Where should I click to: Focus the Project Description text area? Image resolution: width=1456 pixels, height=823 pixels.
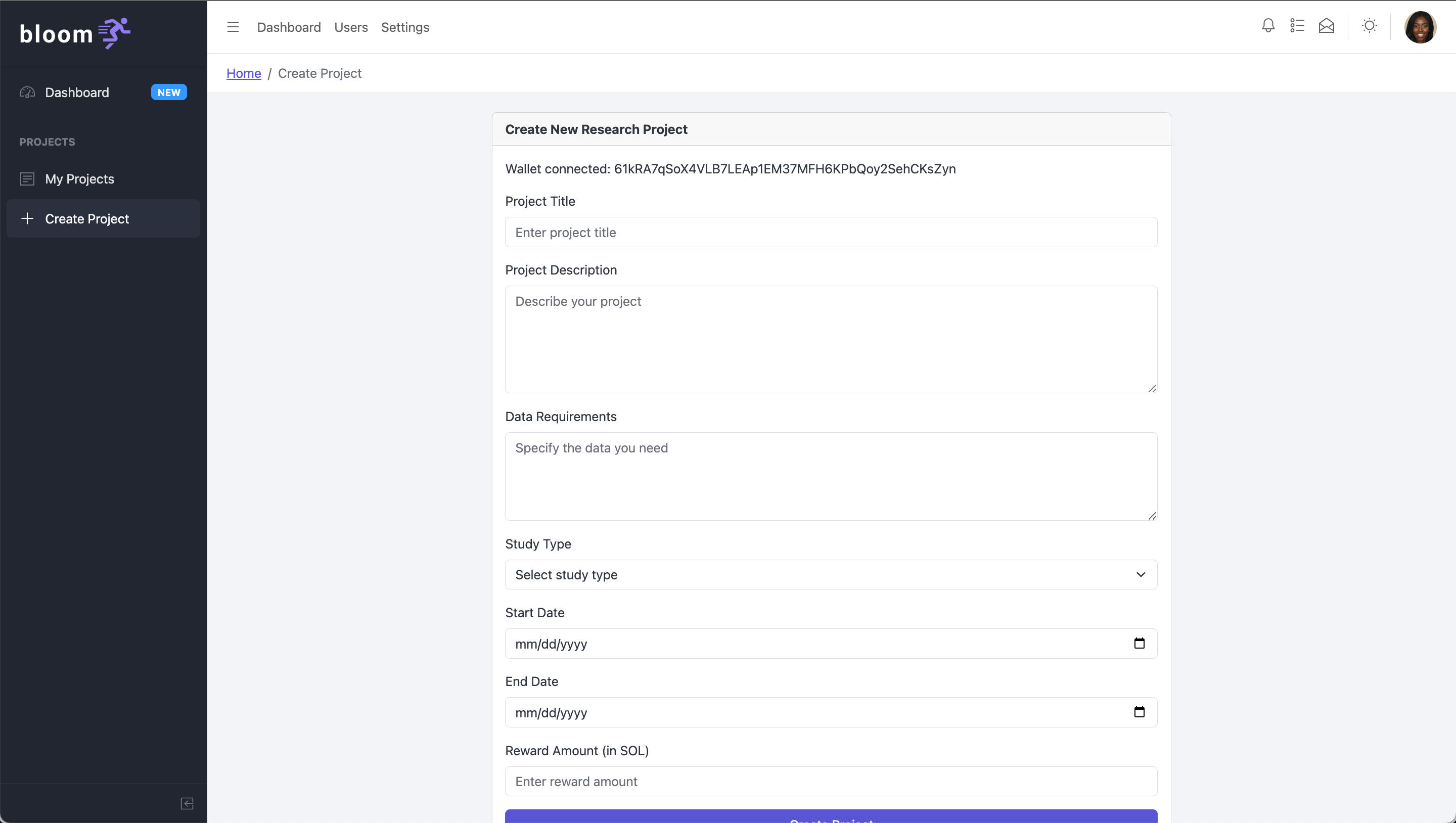(x=831, y=339)
